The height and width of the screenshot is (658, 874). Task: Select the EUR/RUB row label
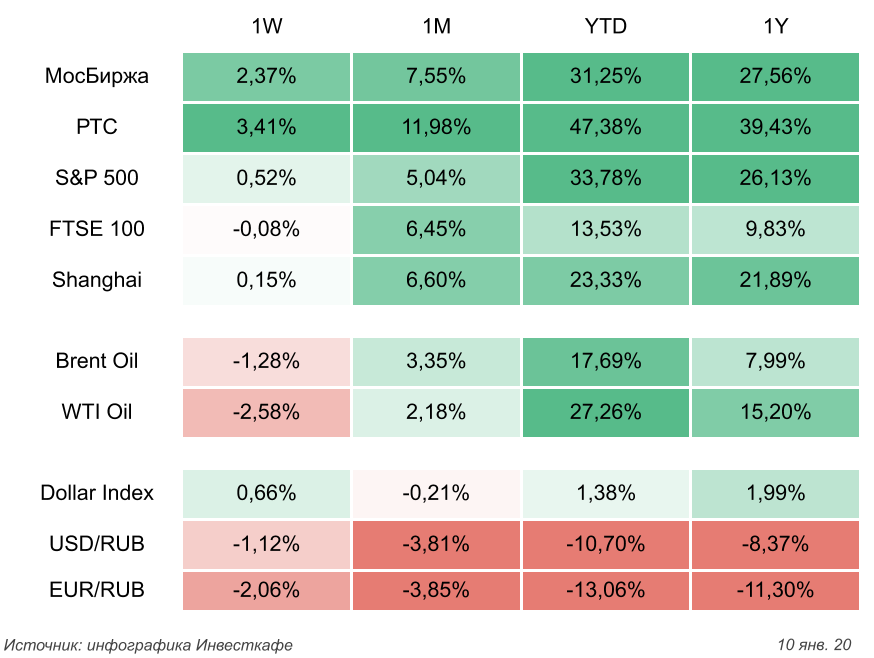tap(97, 590)
